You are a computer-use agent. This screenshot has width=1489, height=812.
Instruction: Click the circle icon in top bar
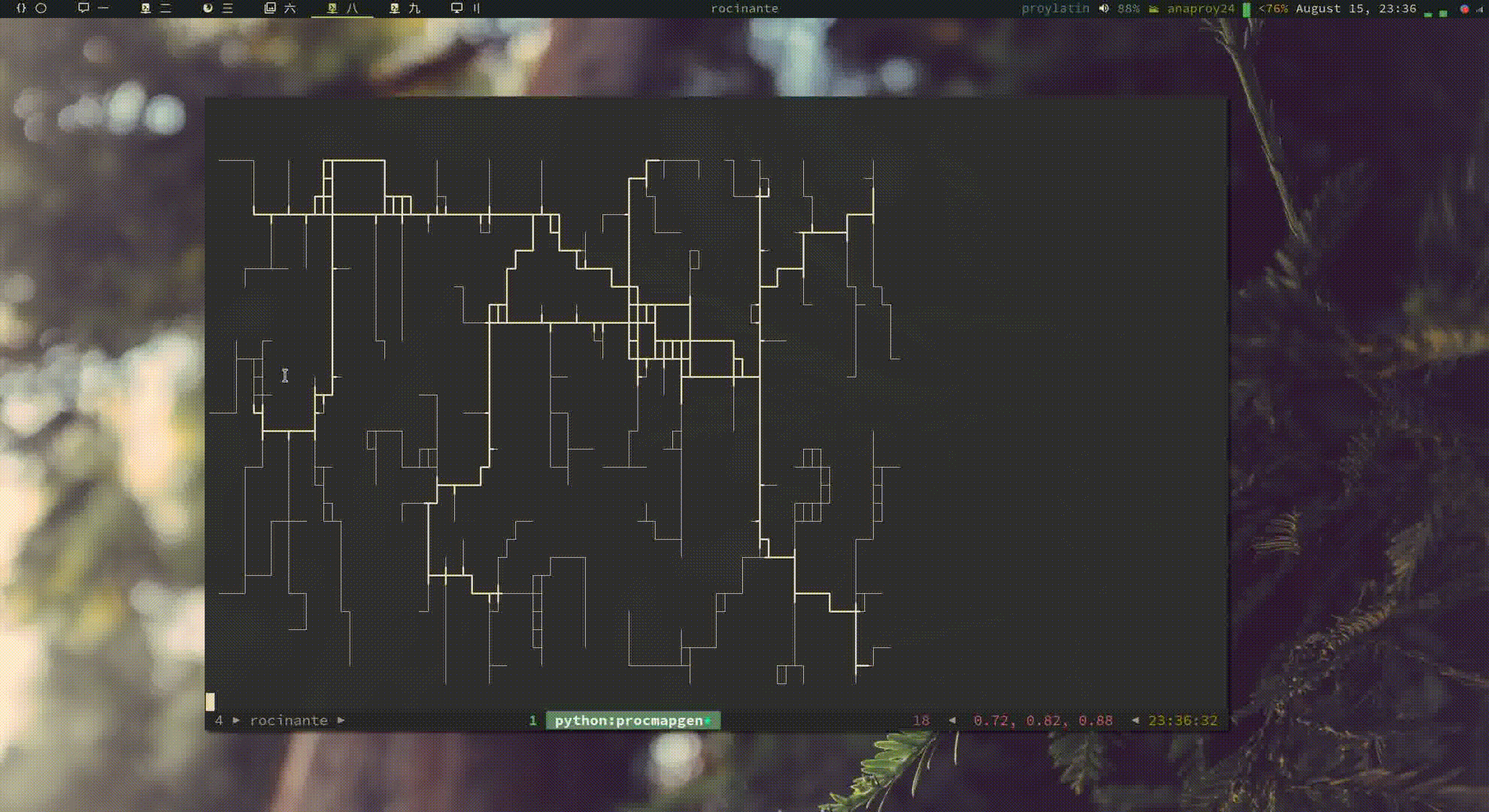41,8
